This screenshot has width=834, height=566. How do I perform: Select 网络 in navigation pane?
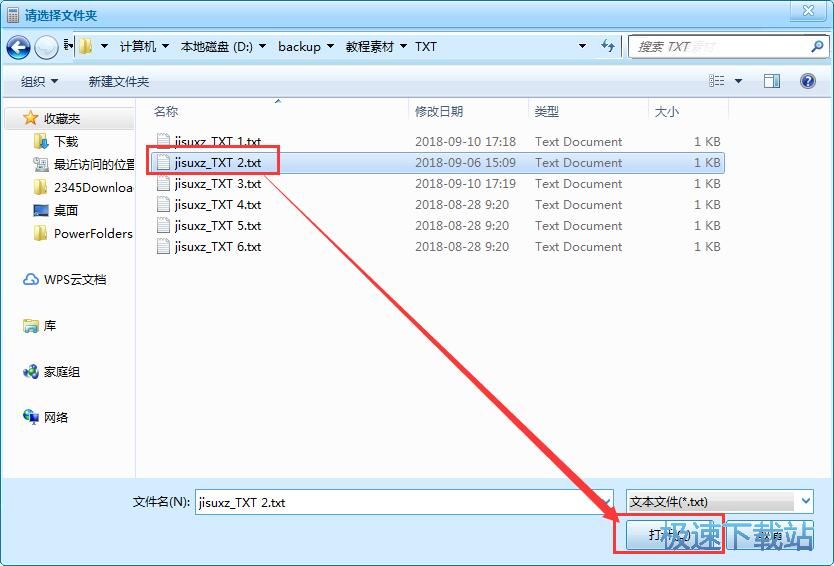(56, 417)
